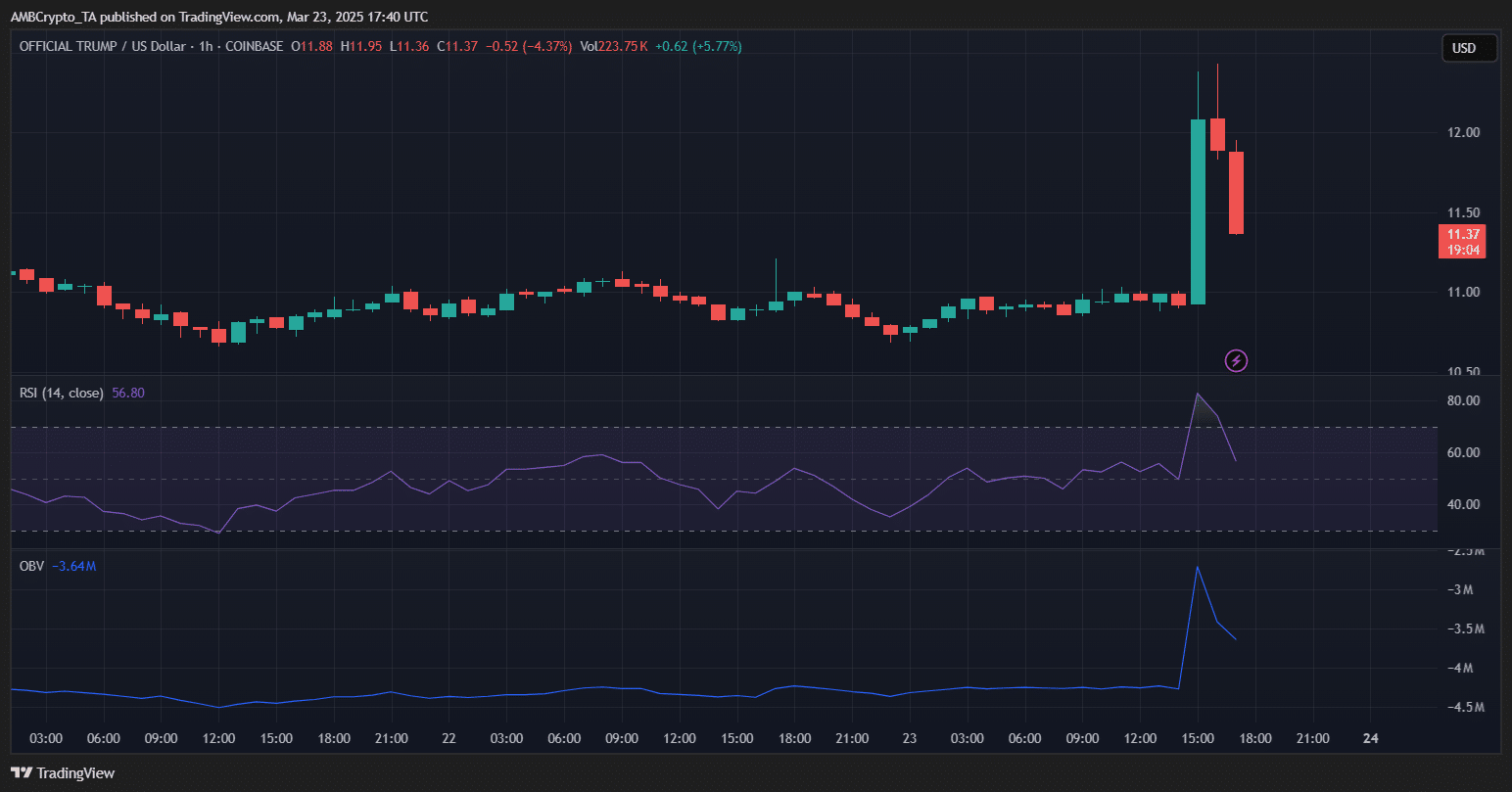Click the −0.52 (−4.37%) change value
The height and width of the screenshot is (792, 1512).
tap(530, 46)
